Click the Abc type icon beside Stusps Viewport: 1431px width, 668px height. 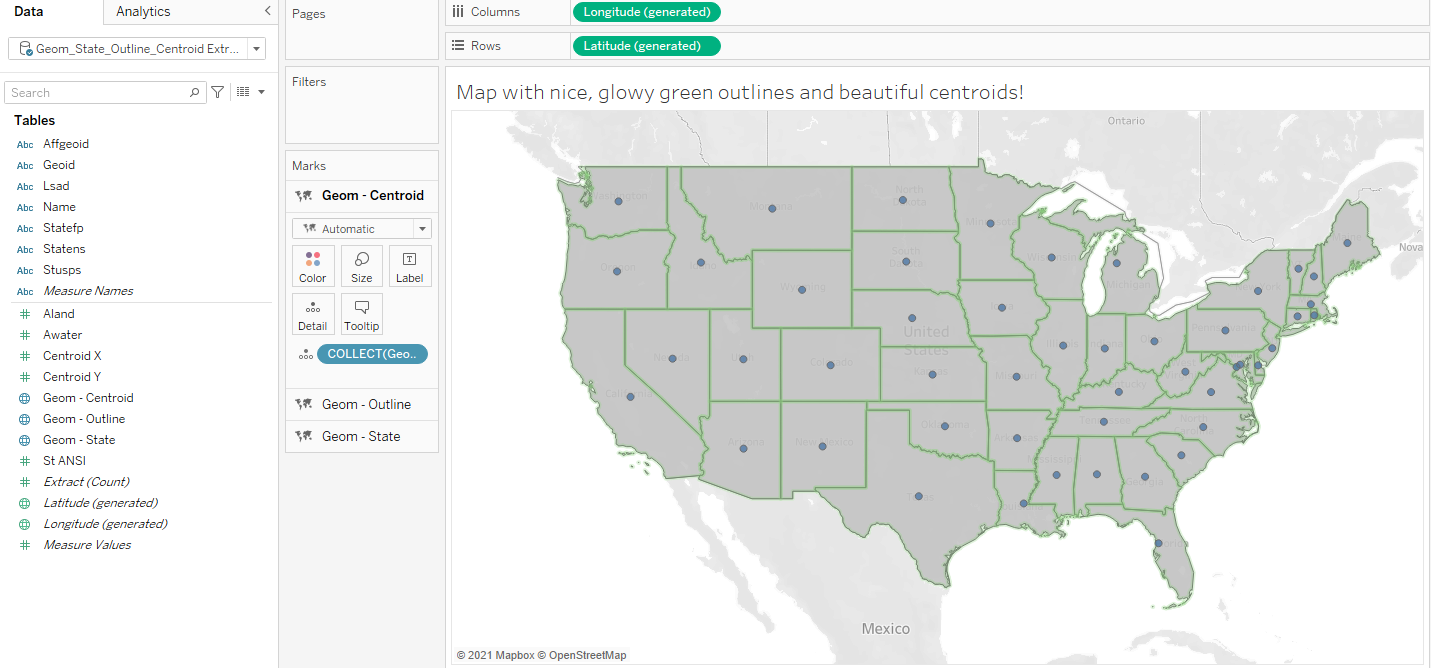(25, 271)
